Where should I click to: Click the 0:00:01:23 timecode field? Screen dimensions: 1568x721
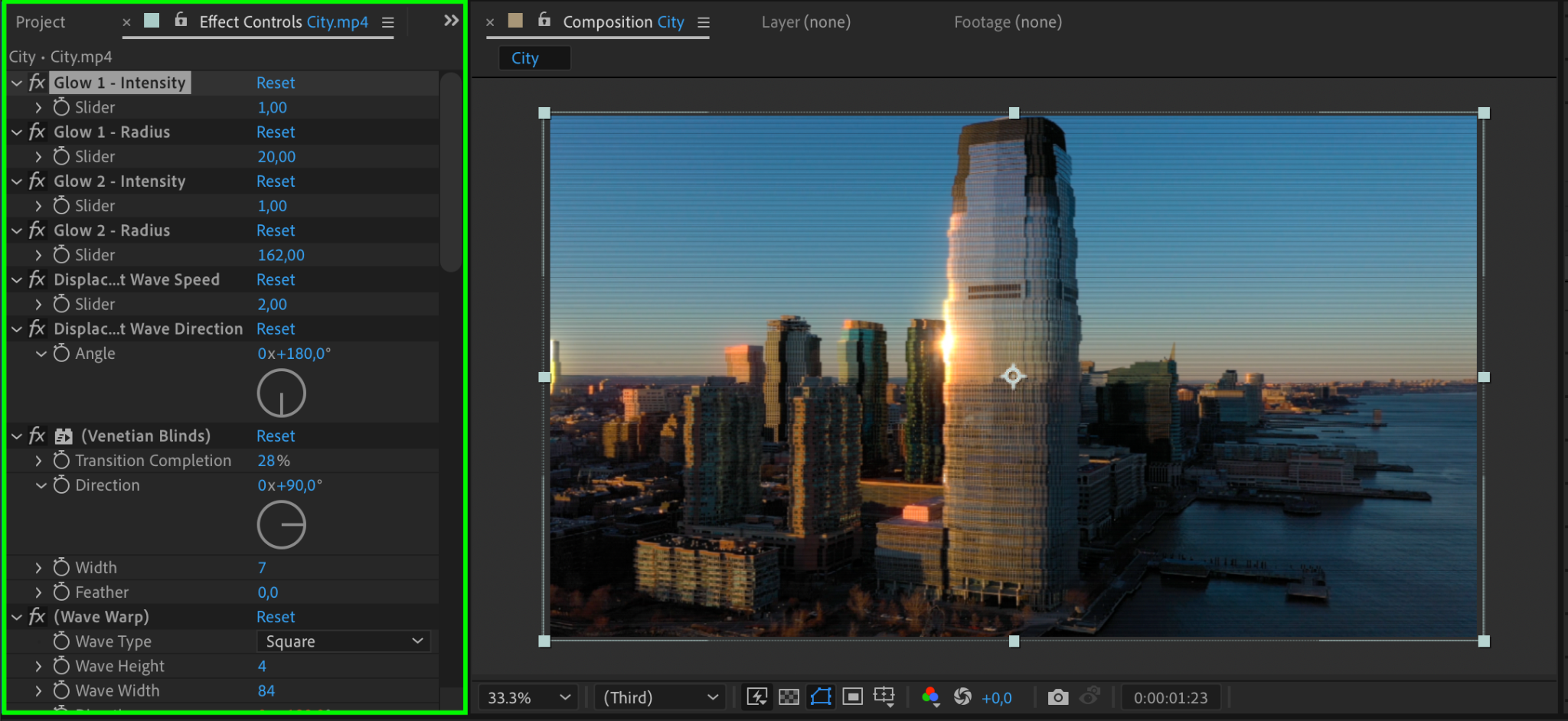tap(1170, 697)
